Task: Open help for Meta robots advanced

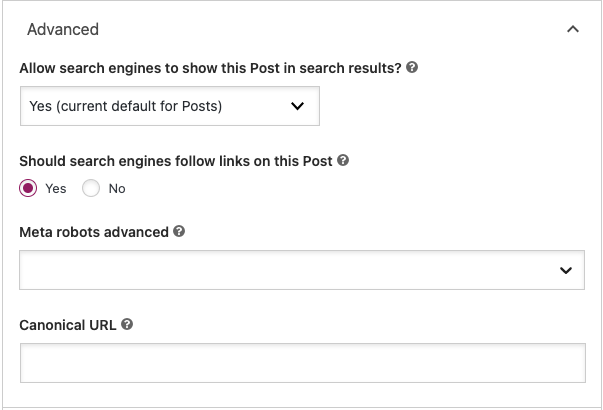Action: click(x=179, y=232)
